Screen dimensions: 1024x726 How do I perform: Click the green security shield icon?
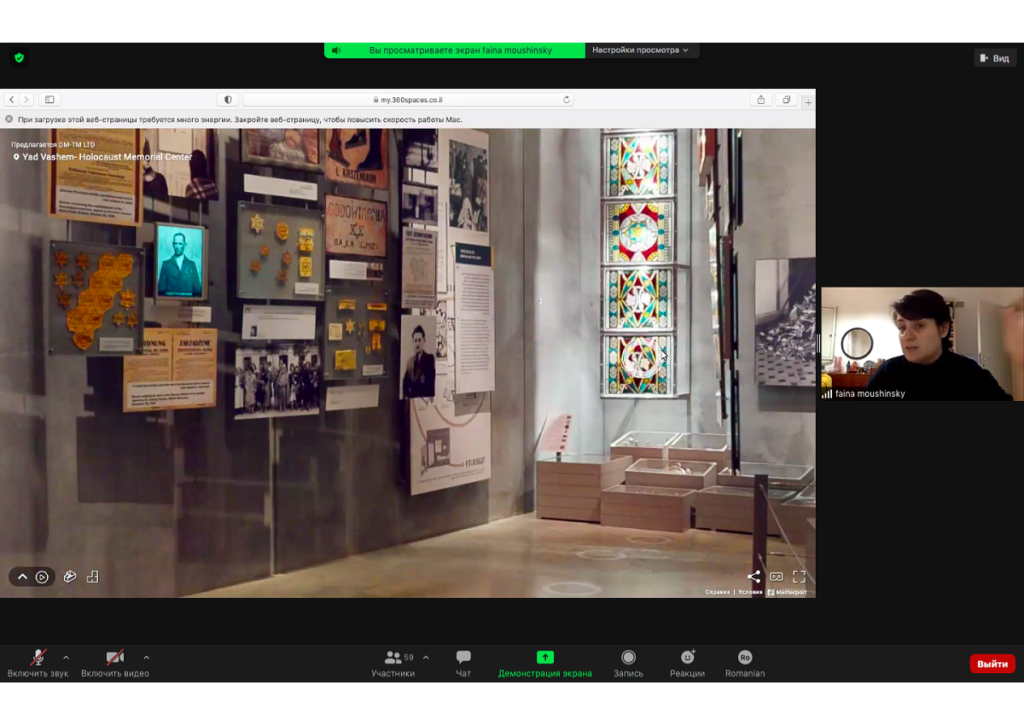pos(19,58)
